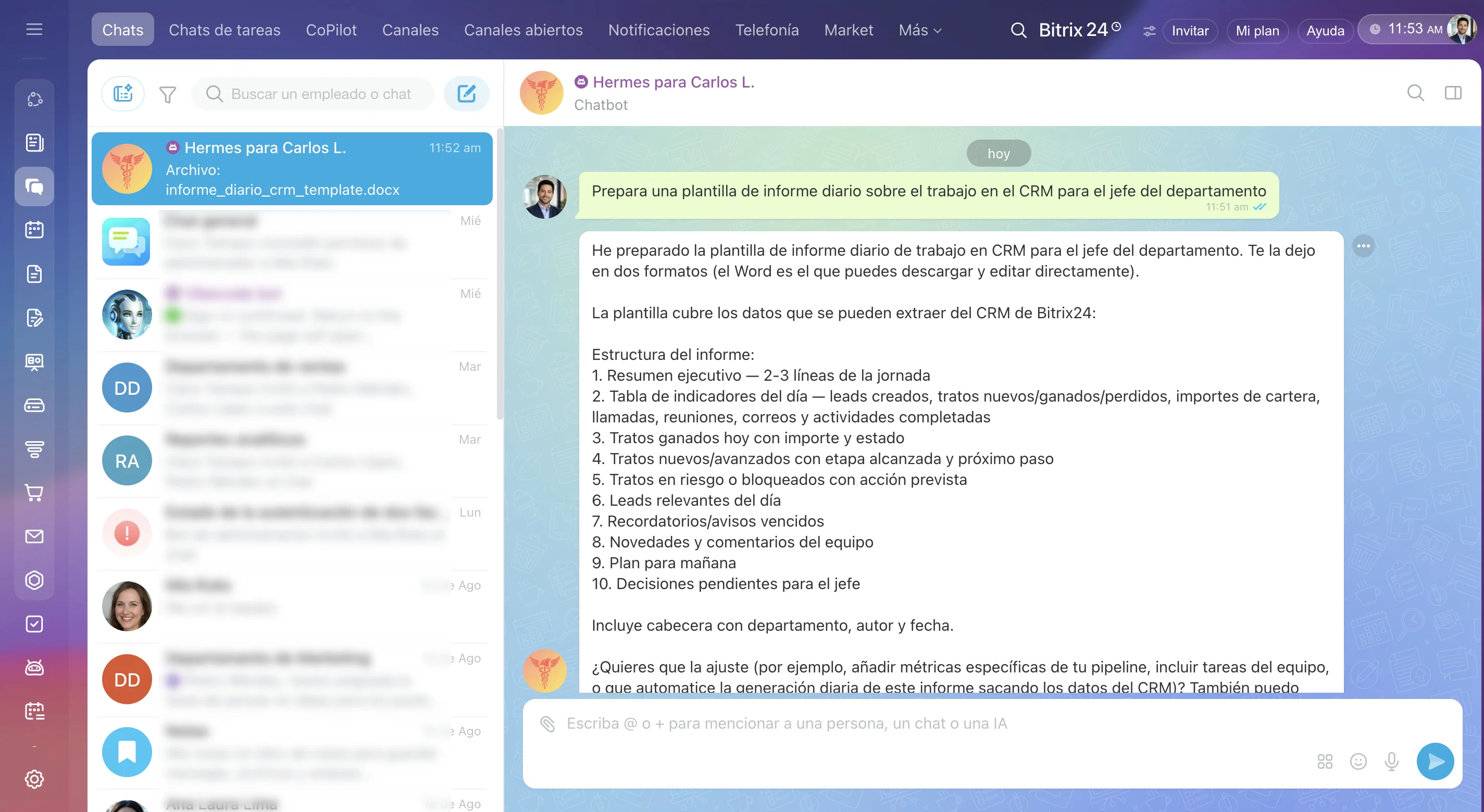
Task: Click the new chat compose icon
Action: [466, 93]
